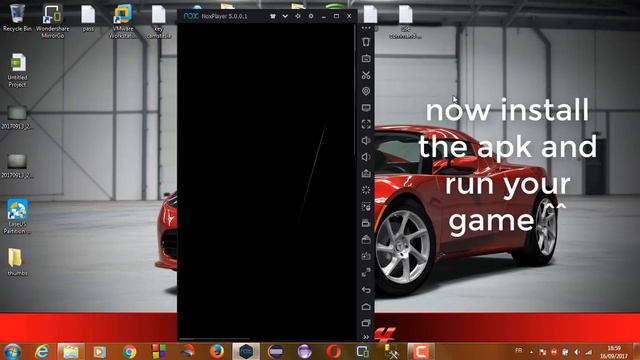The width and height of the screenshot is (640, 360).
Task: Click the add APK file icon in Nox
Action: click(x=366, y=173)
